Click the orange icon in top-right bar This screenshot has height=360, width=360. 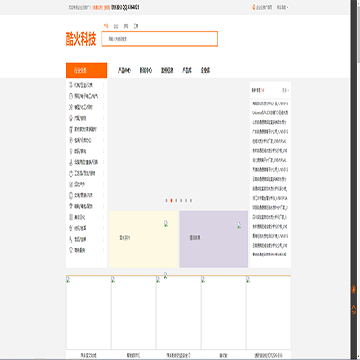pos(253,7)
